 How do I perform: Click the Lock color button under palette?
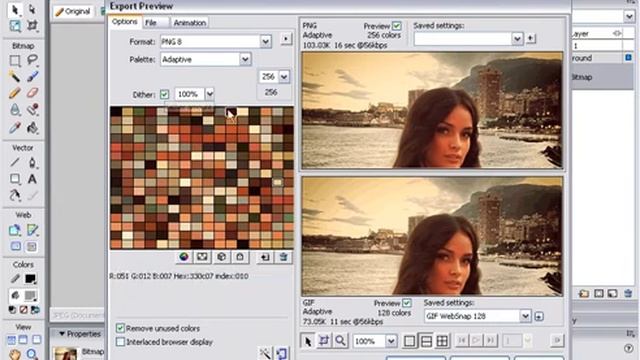coord(240,257)
